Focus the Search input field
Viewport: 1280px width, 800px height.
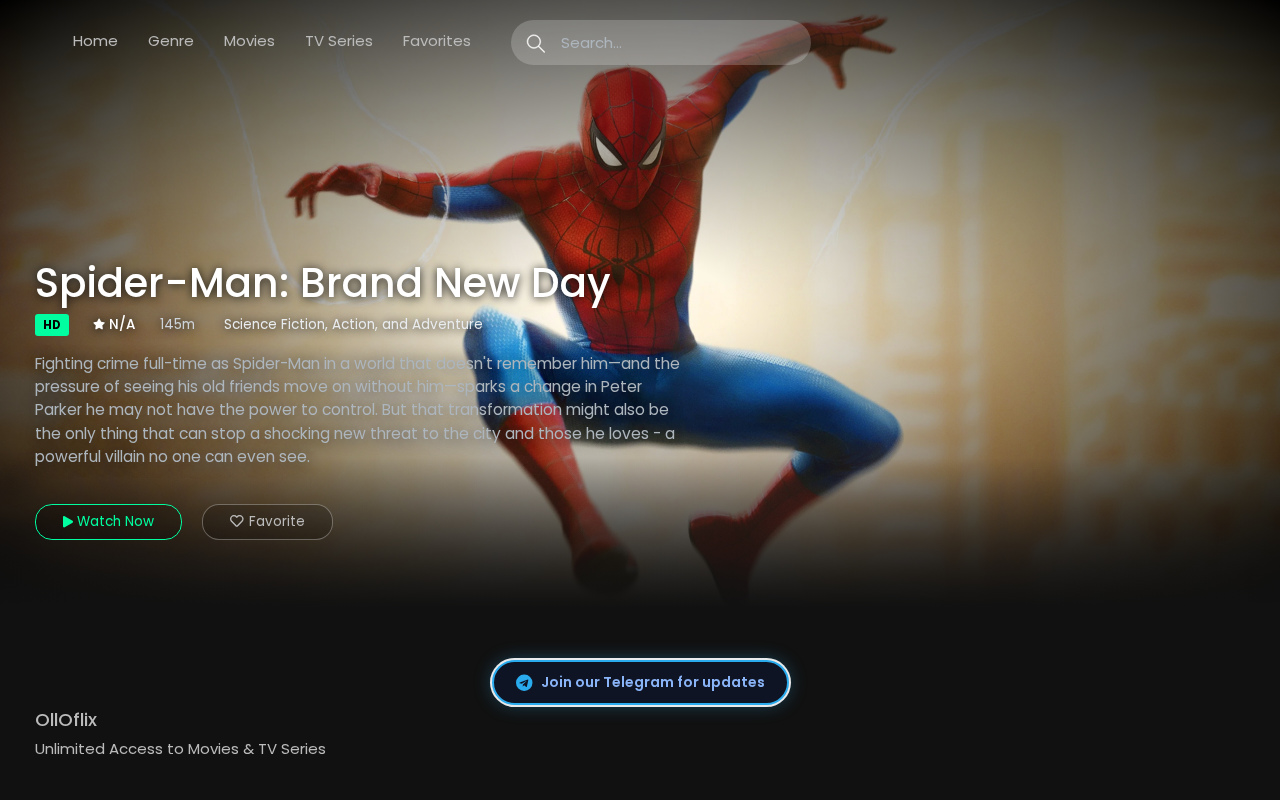661,43
